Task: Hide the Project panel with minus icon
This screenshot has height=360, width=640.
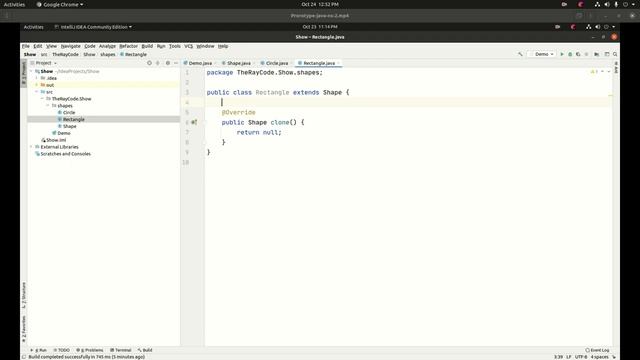Action: coord(176,63)
